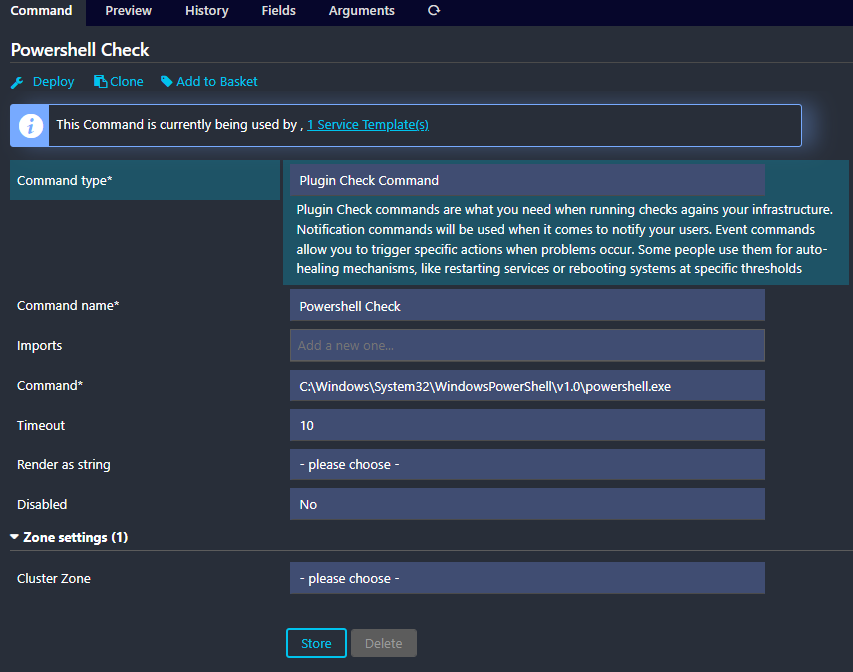Open the 1 Service Template(s) link
This screenshot has height=672, width=853.
point(367,125)
